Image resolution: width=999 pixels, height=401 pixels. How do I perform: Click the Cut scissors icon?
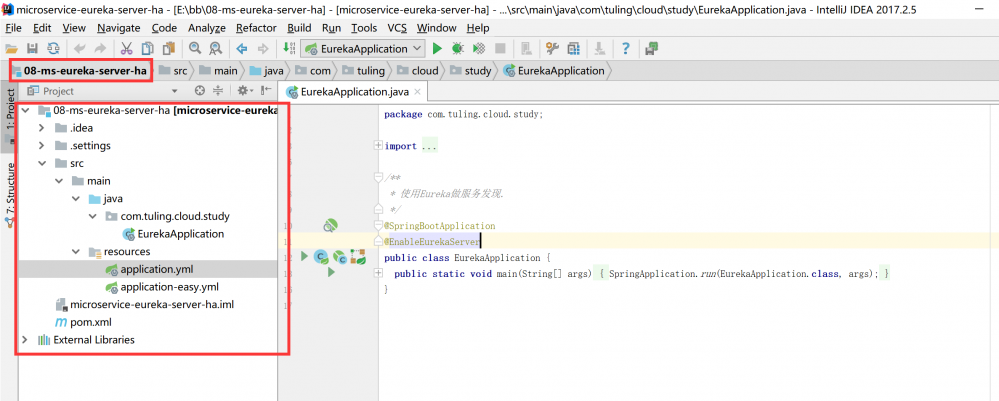[x=126, y=48]
